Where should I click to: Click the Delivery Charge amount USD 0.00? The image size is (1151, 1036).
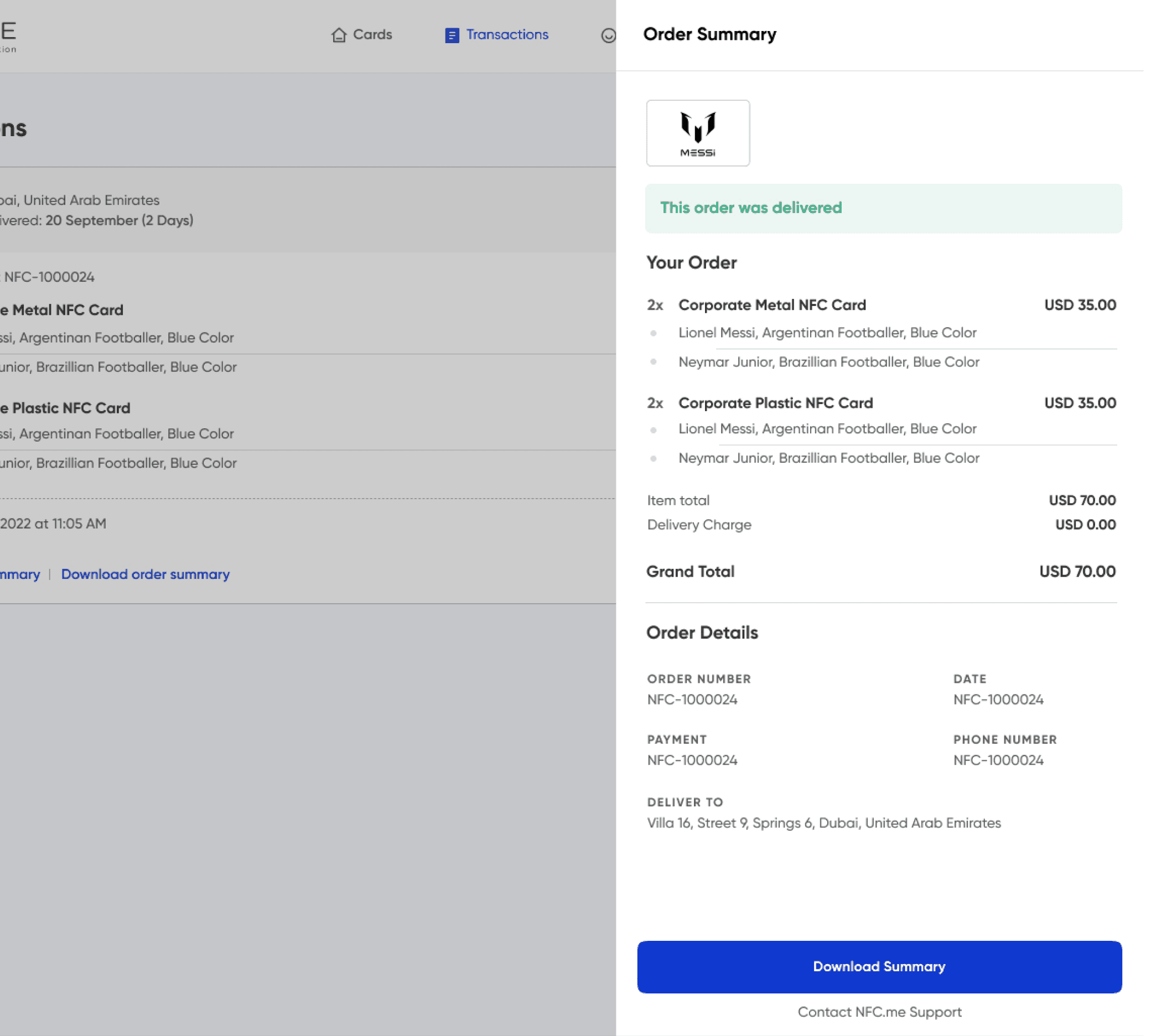point(1086,525)
